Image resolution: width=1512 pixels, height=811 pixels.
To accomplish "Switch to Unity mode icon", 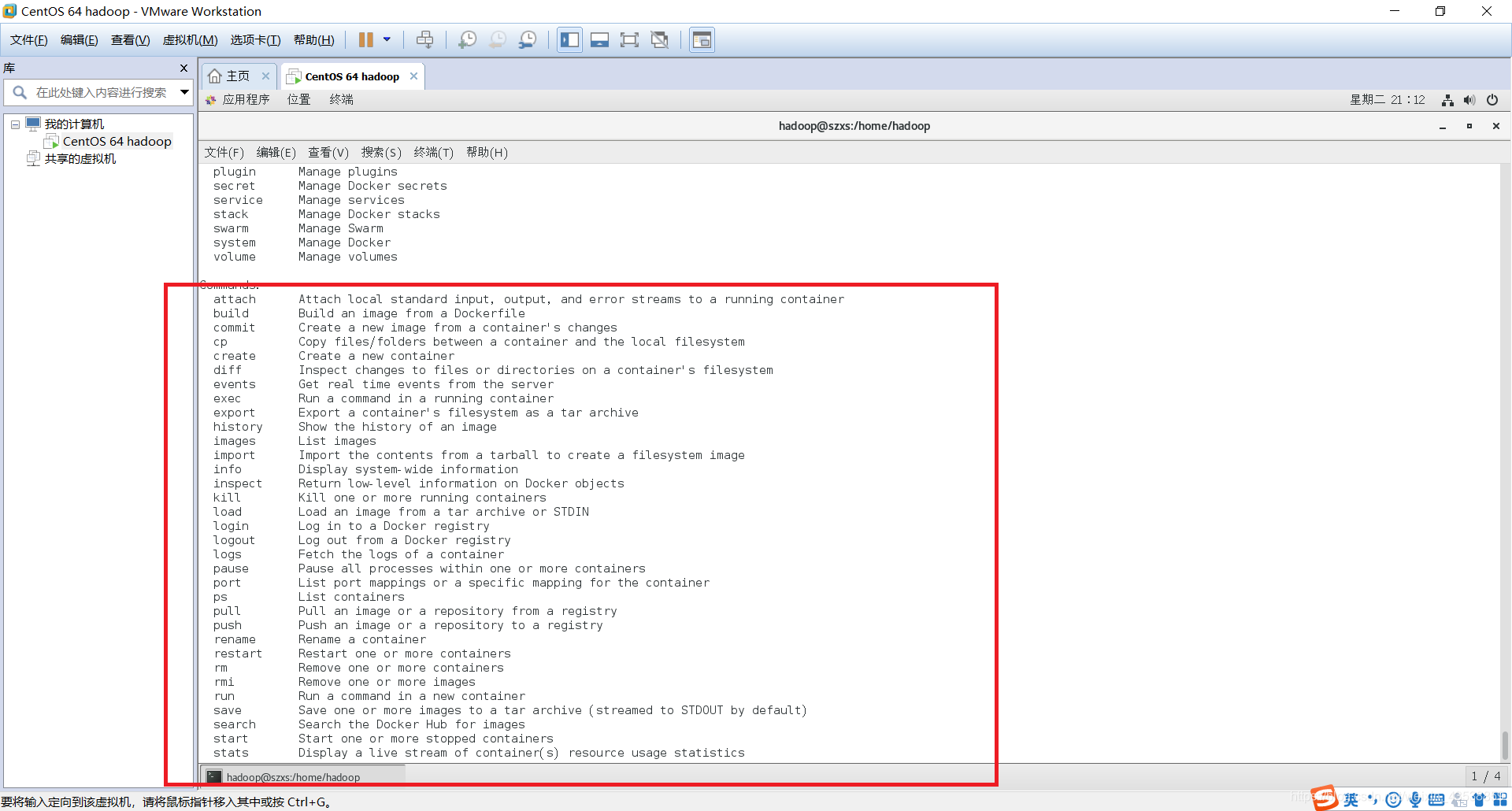I will click(x=660, y=40).
